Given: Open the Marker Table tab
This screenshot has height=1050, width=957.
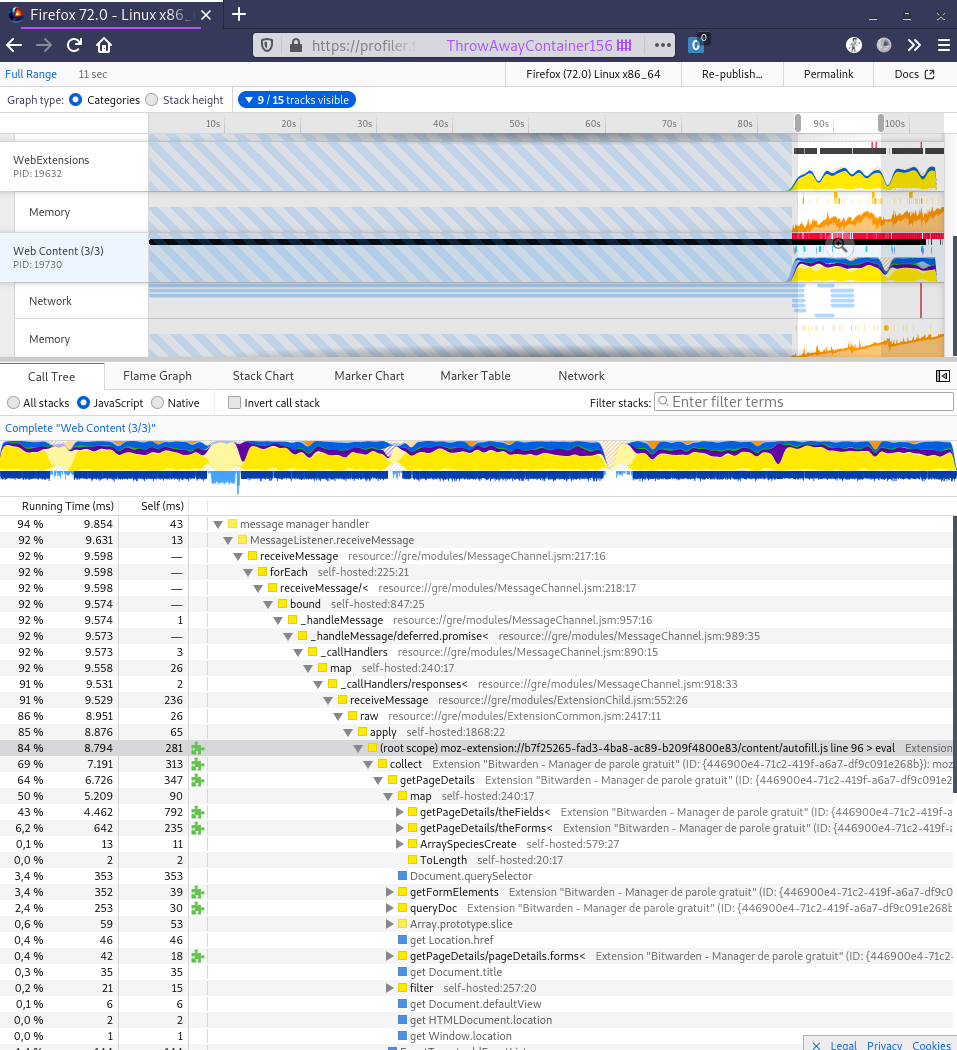Looking at the screenshot, I should (475, 376).
